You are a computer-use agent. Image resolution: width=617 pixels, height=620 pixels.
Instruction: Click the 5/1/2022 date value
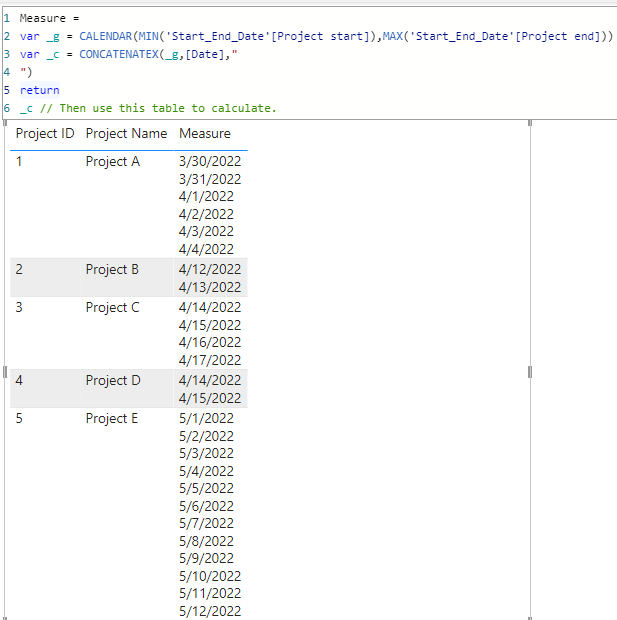206,418
